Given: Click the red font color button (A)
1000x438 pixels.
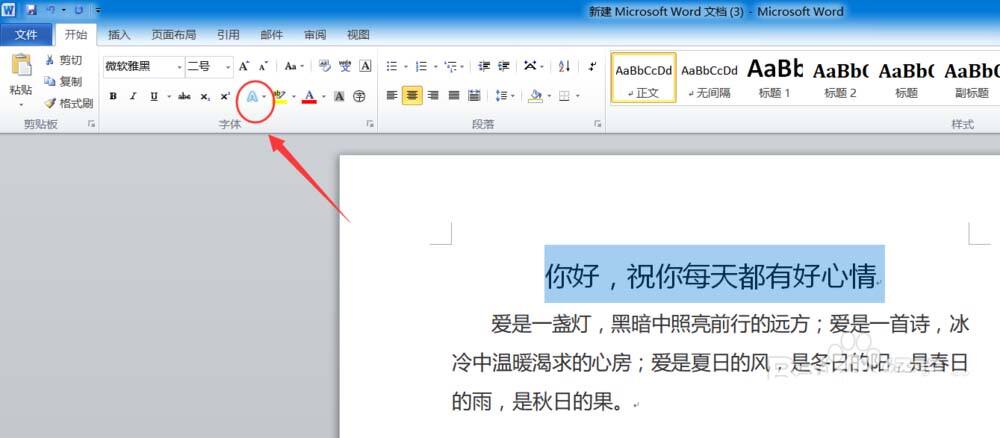Looking at the screenshot, I should [309, 96].
